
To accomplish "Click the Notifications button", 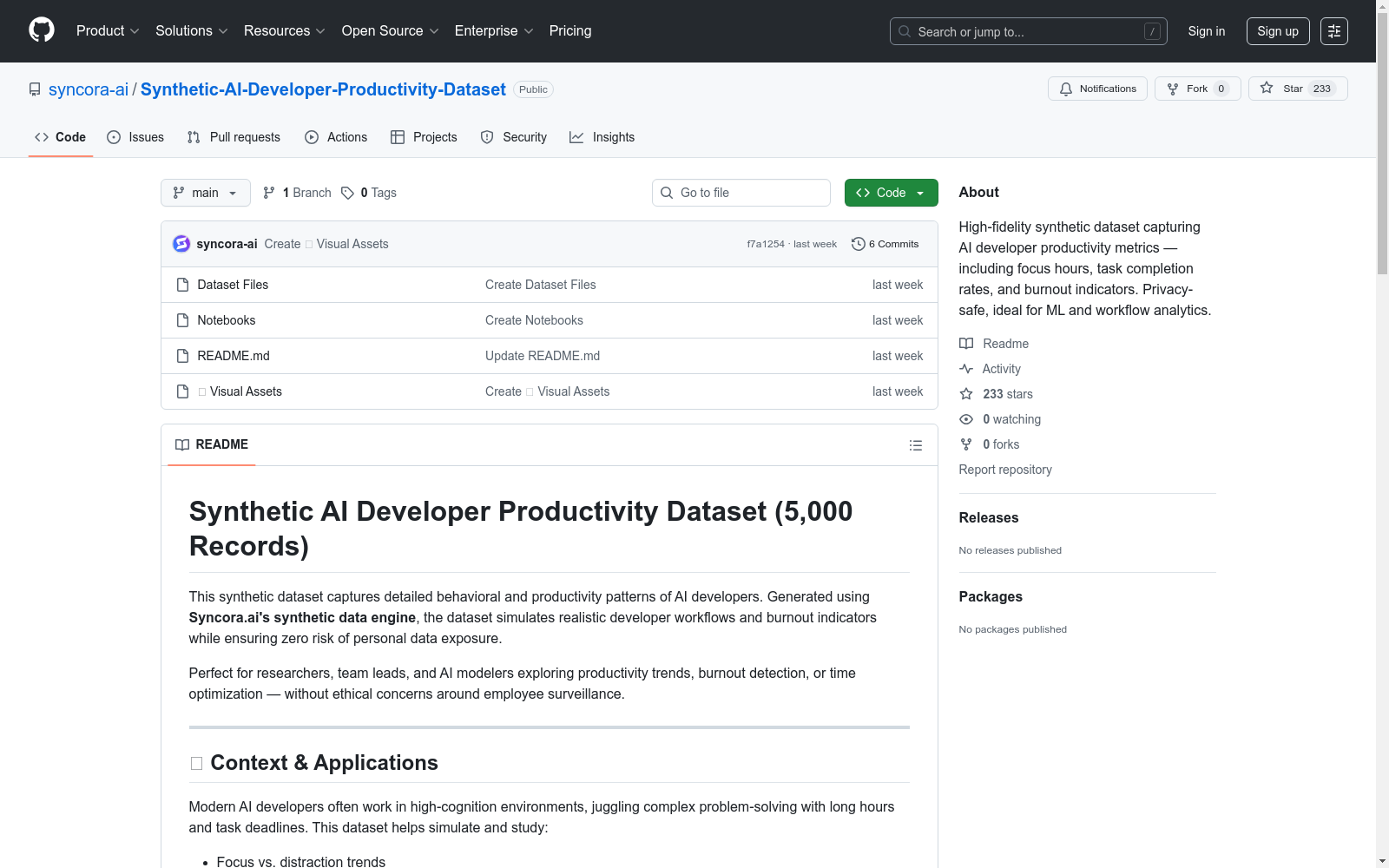I will (1098, 89).
